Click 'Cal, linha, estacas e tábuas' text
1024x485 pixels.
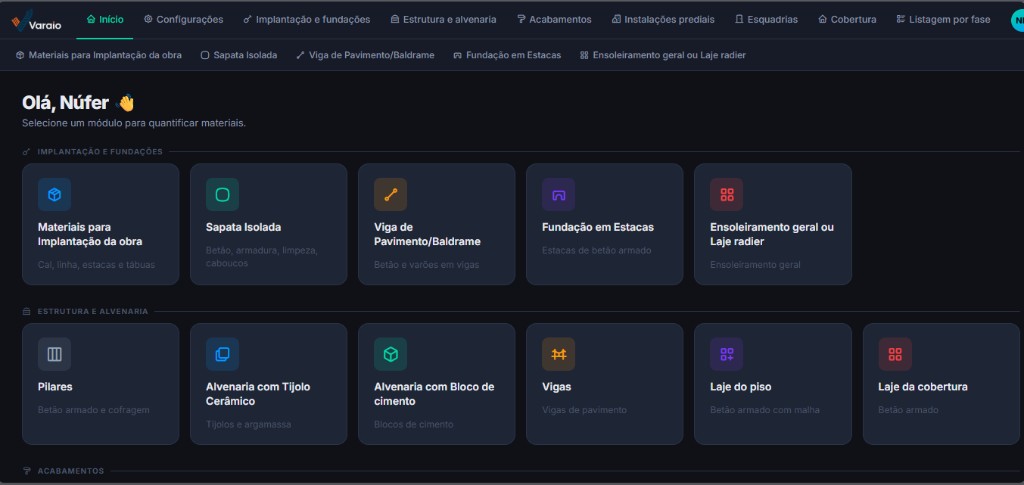pyautogui.click(x=97, y=265)
